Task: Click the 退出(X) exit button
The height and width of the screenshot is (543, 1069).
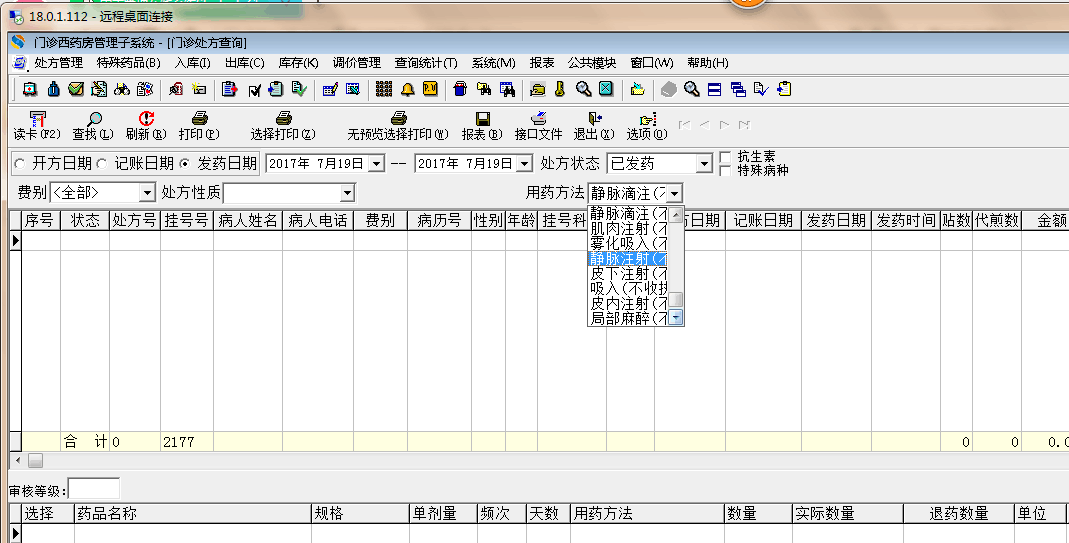Action: tap(594, 126)
